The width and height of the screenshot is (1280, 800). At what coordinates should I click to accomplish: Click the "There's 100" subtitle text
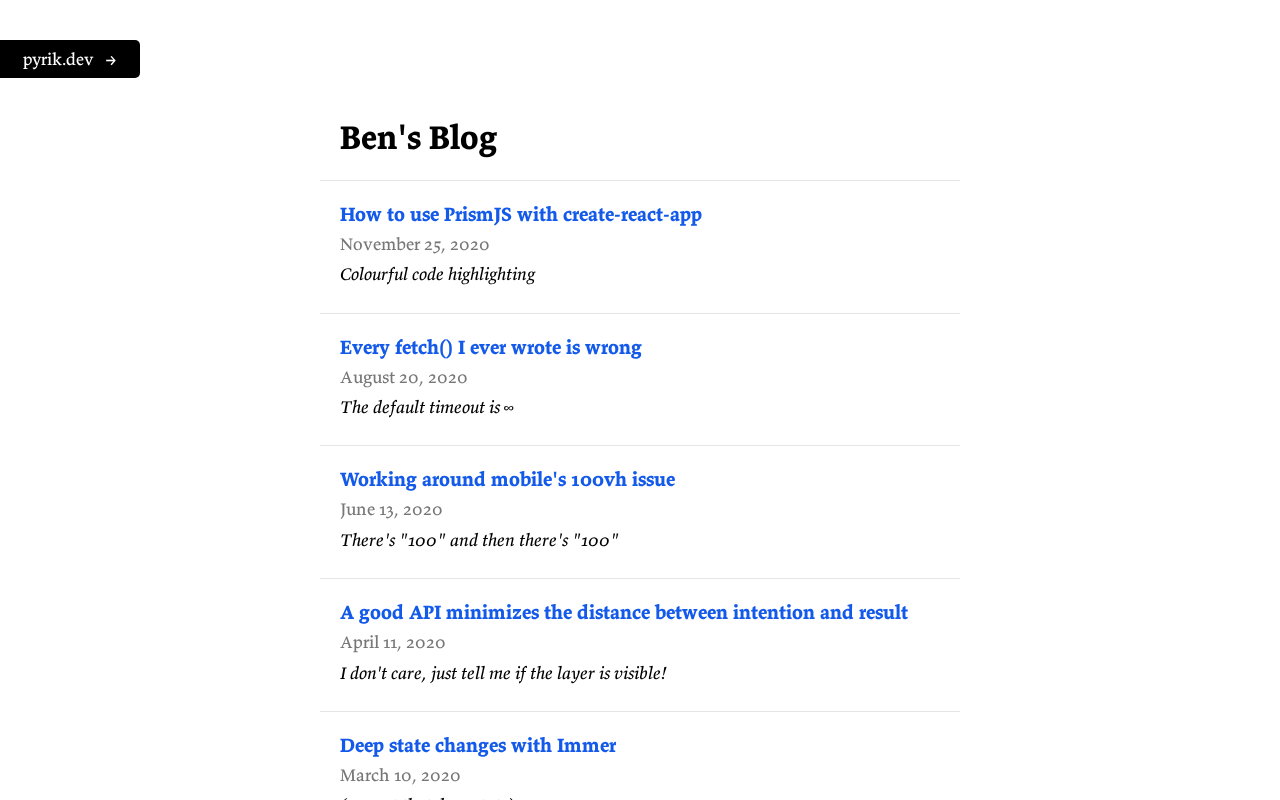click(478, 541)
